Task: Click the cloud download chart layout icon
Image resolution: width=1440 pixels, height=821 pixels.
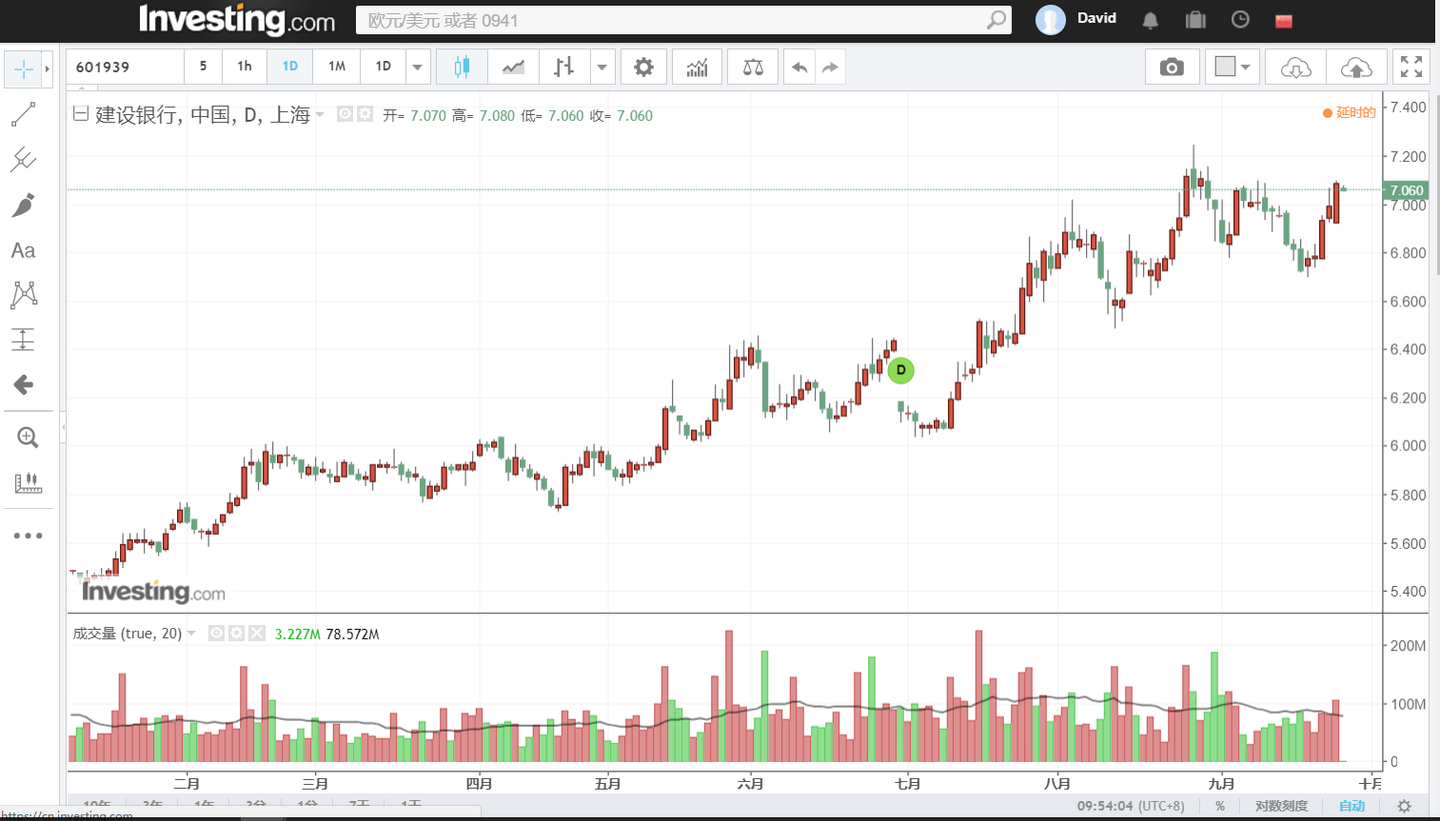Action: pyautogui.click(x=1295, y=66)
